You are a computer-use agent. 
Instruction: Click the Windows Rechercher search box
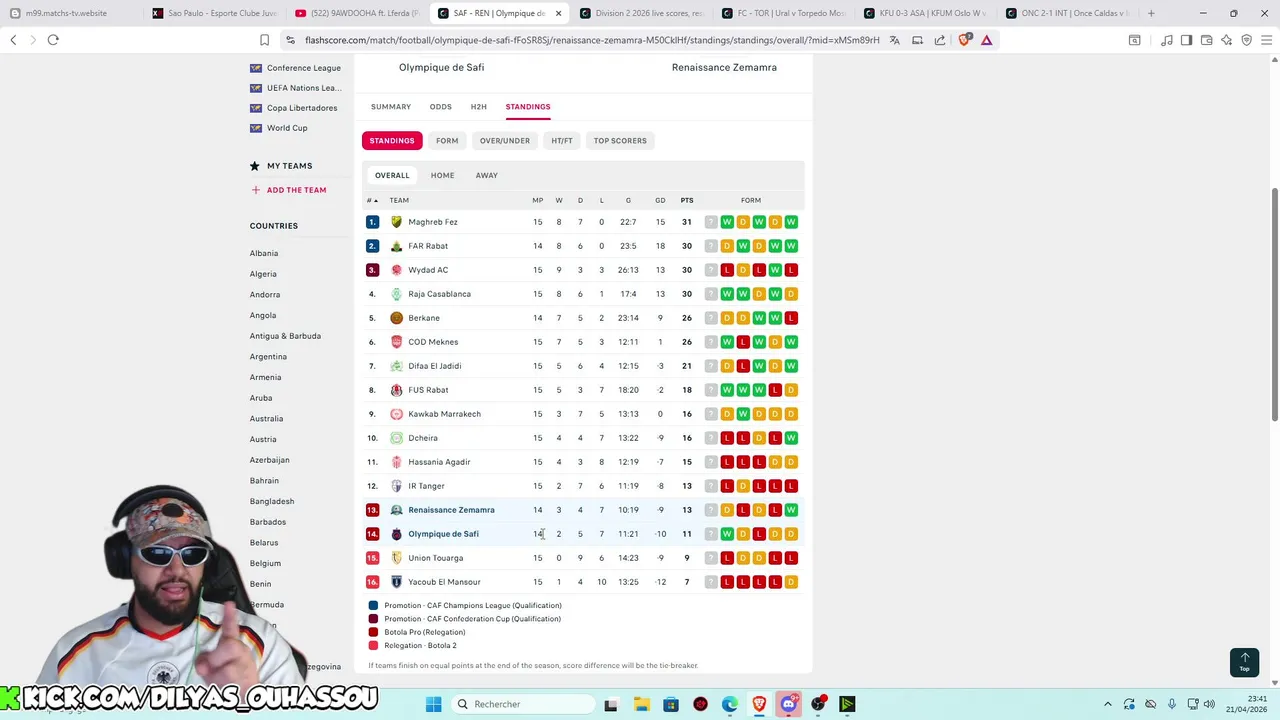pos(521,704)
